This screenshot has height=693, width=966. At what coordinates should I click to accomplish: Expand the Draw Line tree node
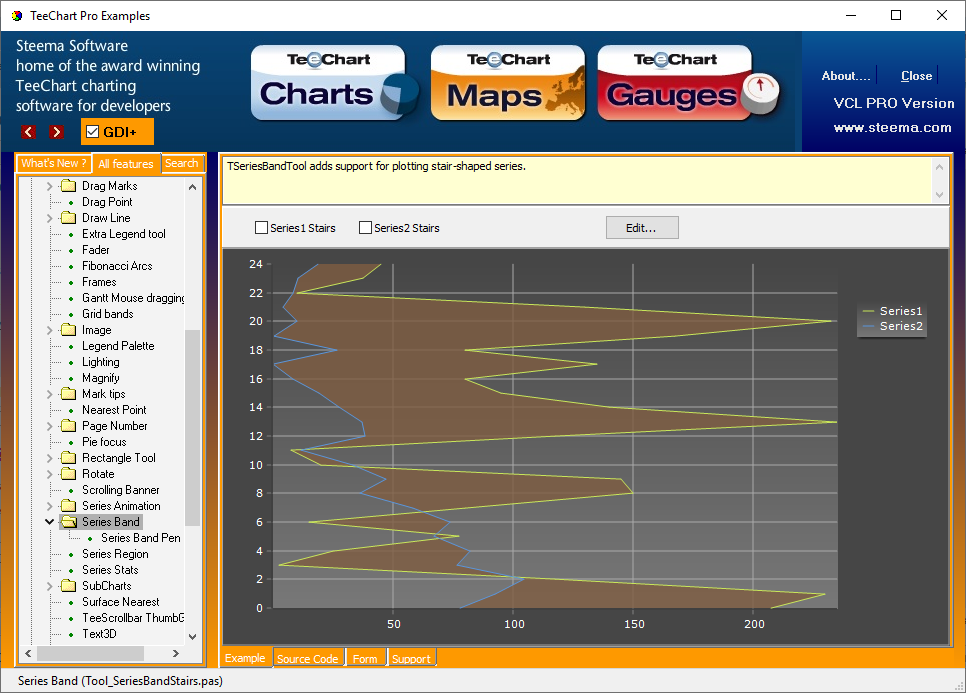[x=49, y=218]
